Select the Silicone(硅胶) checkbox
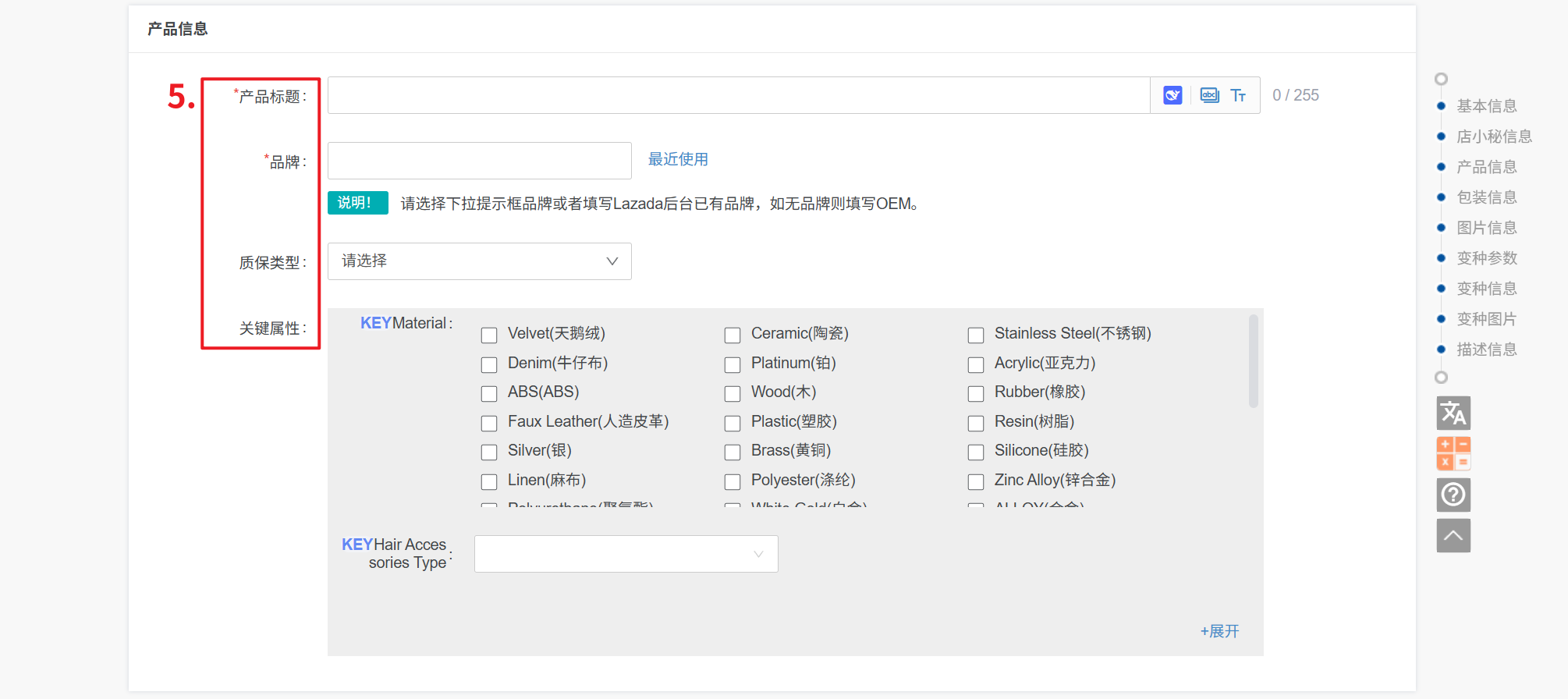The image size is (1568, 699). coord(976,452)
